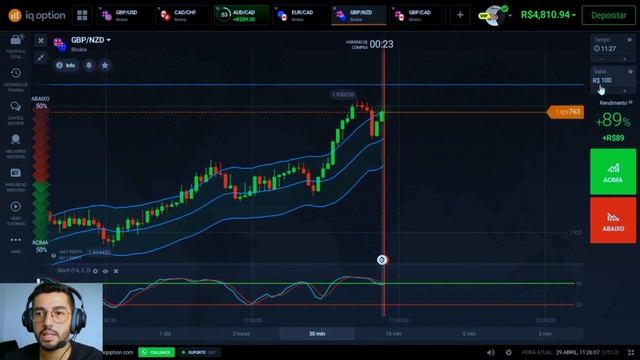Screen dimensions: 640x360
Task: Select the 5 min timeframe
Action: click(x=469, y=334)
